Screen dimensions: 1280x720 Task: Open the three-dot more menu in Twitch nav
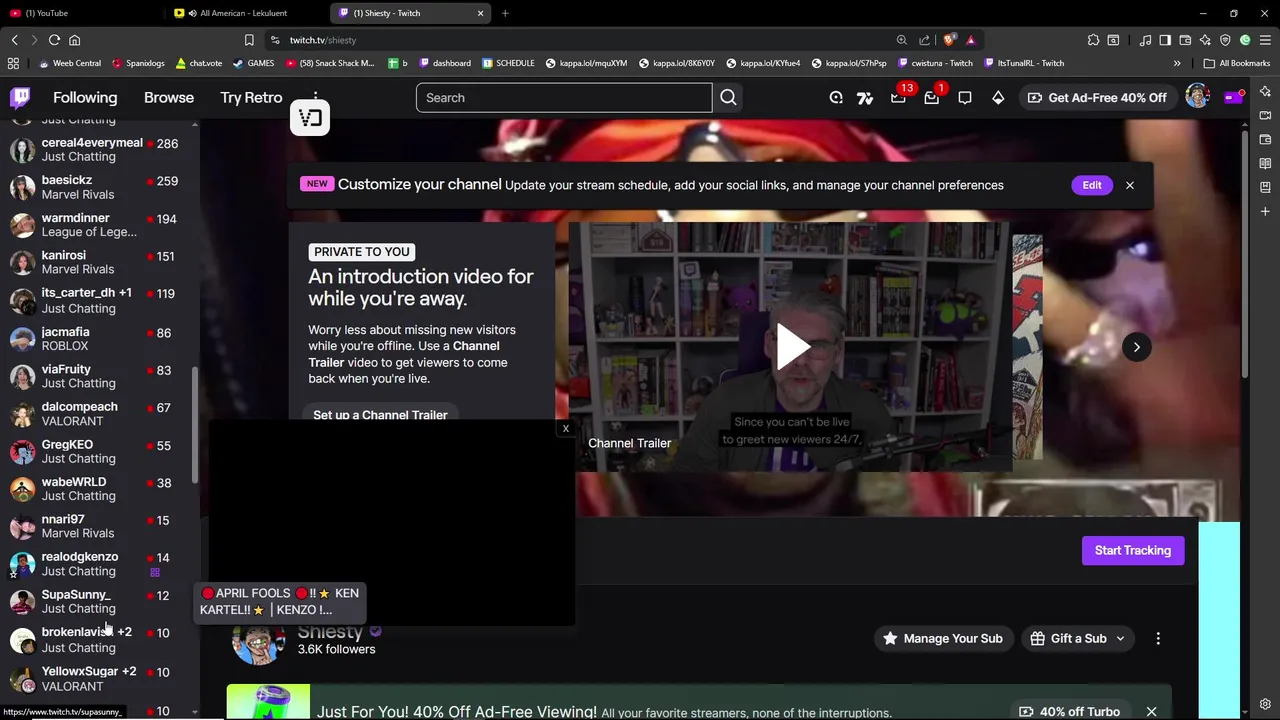pos(315,97)
